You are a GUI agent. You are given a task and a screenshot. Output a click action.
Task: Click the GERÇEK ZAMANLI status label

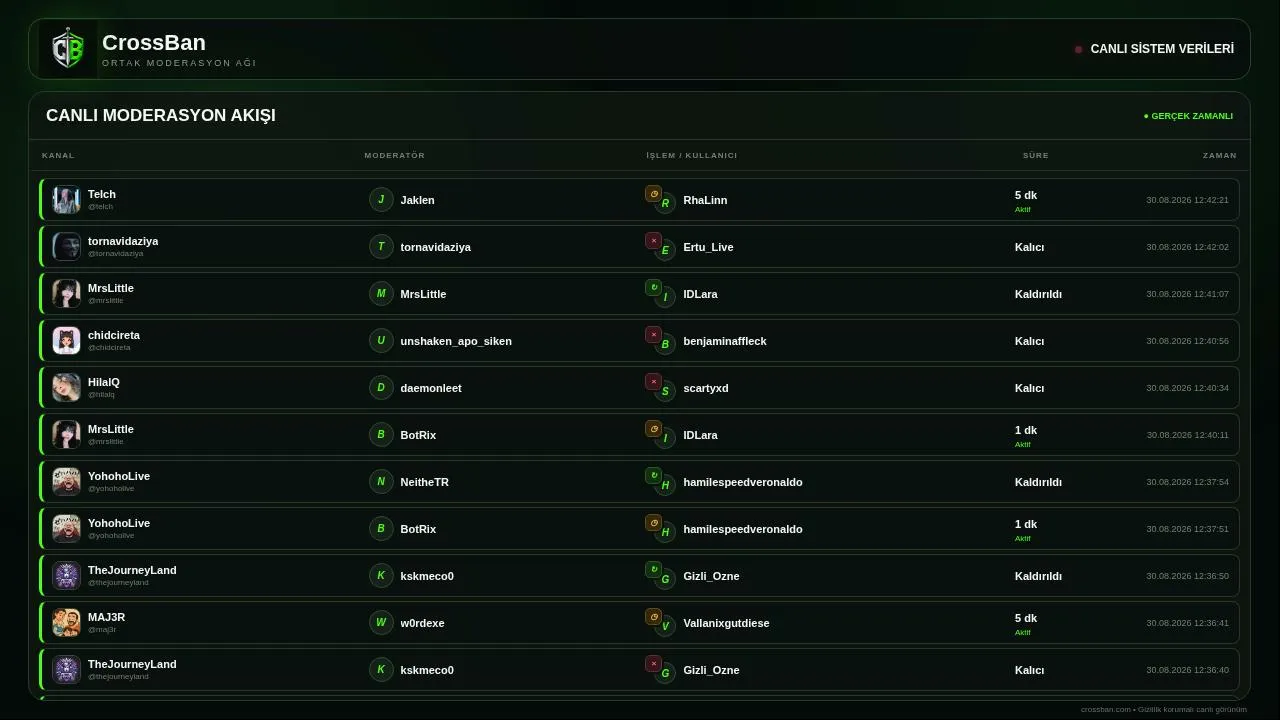[x=1188, y=116]
